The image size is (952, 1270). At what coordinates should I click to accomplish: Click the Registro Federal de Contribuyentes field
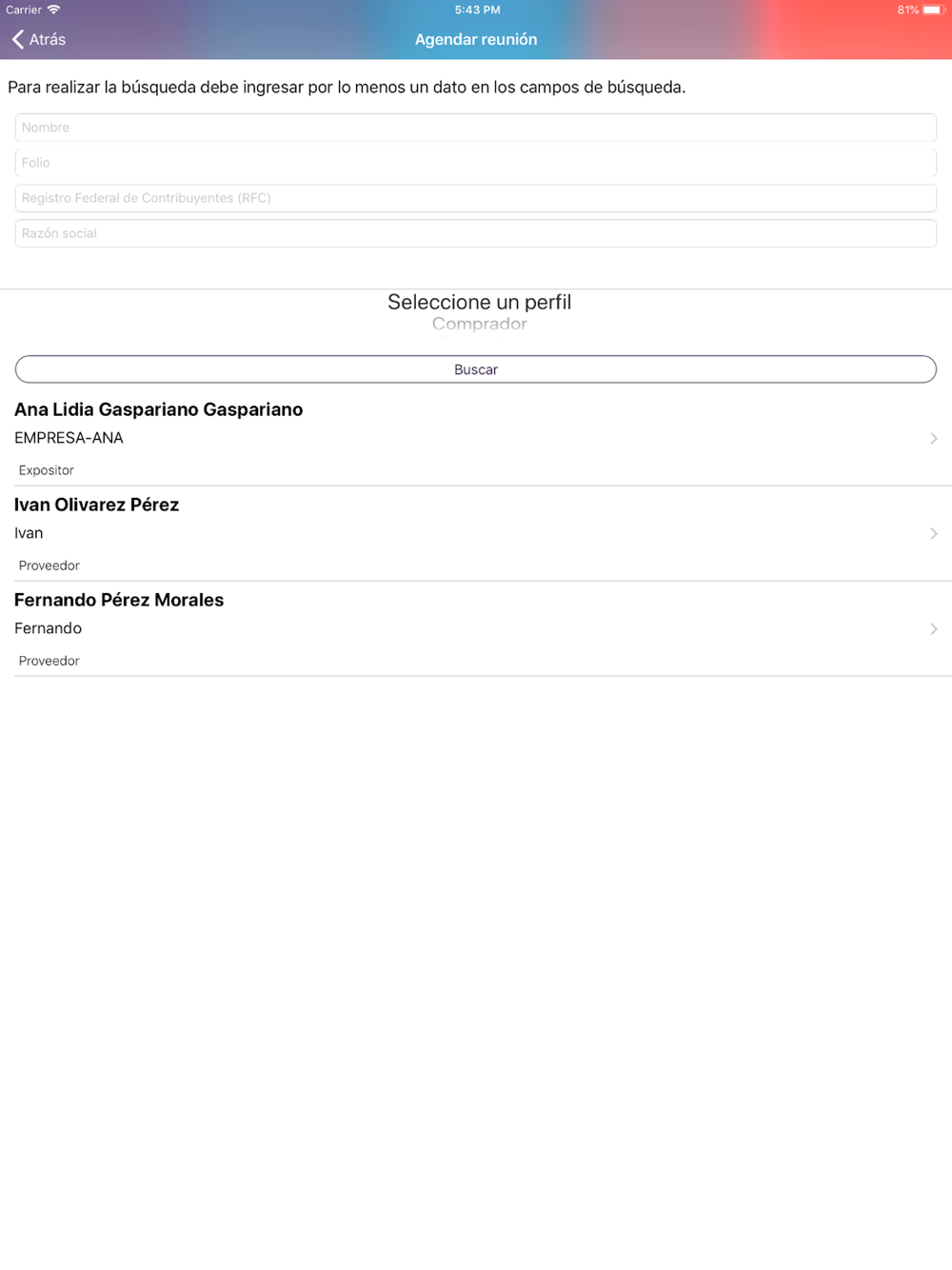pyautogui.click(x=476, y=198)
